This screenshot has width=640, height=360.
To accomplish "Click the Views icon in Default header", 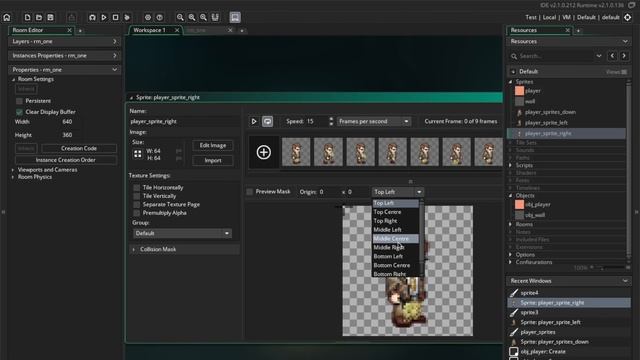I will (x=624, y=72).
